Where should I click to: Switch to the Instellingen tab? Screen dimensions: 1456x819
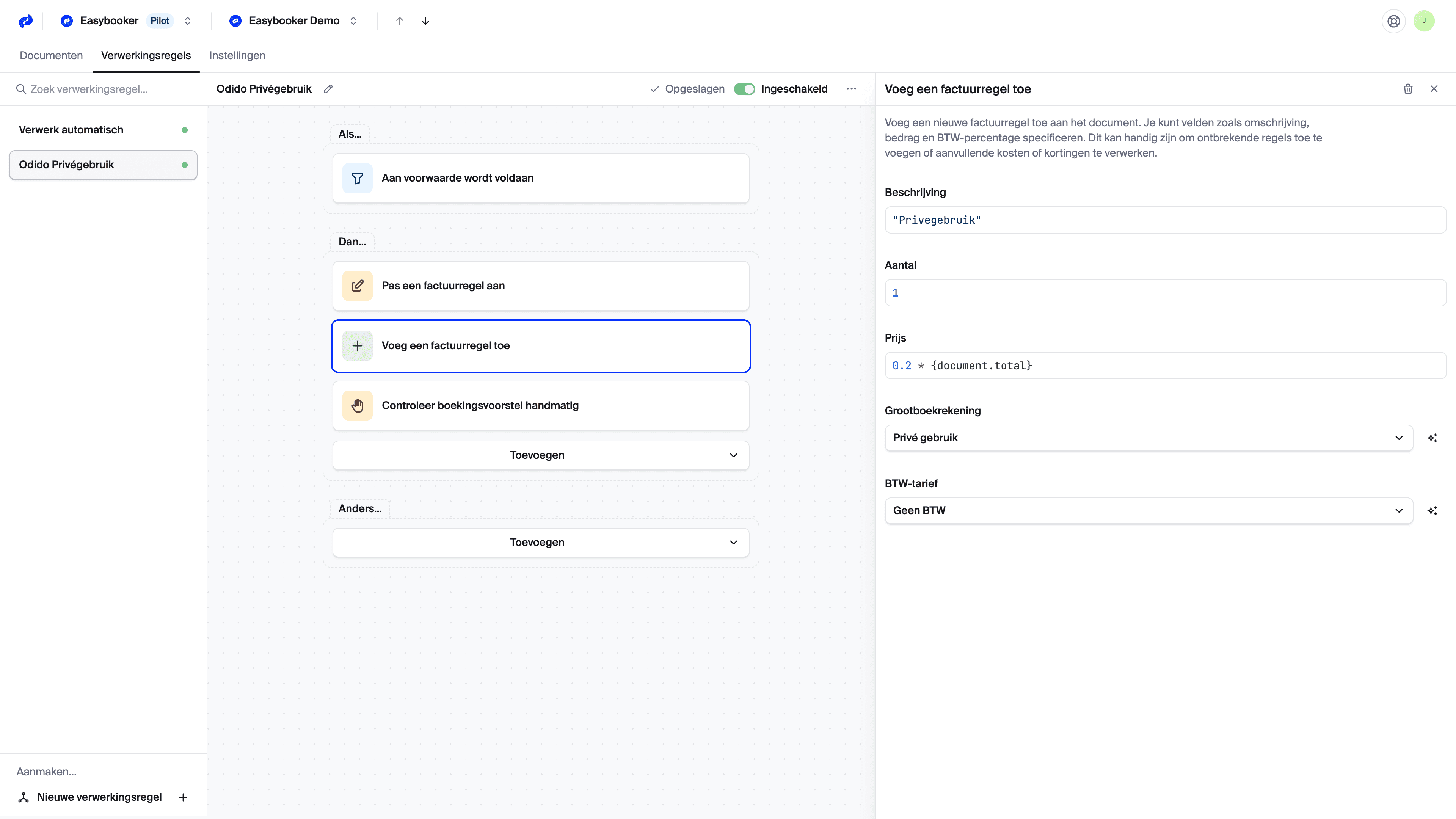237,55
